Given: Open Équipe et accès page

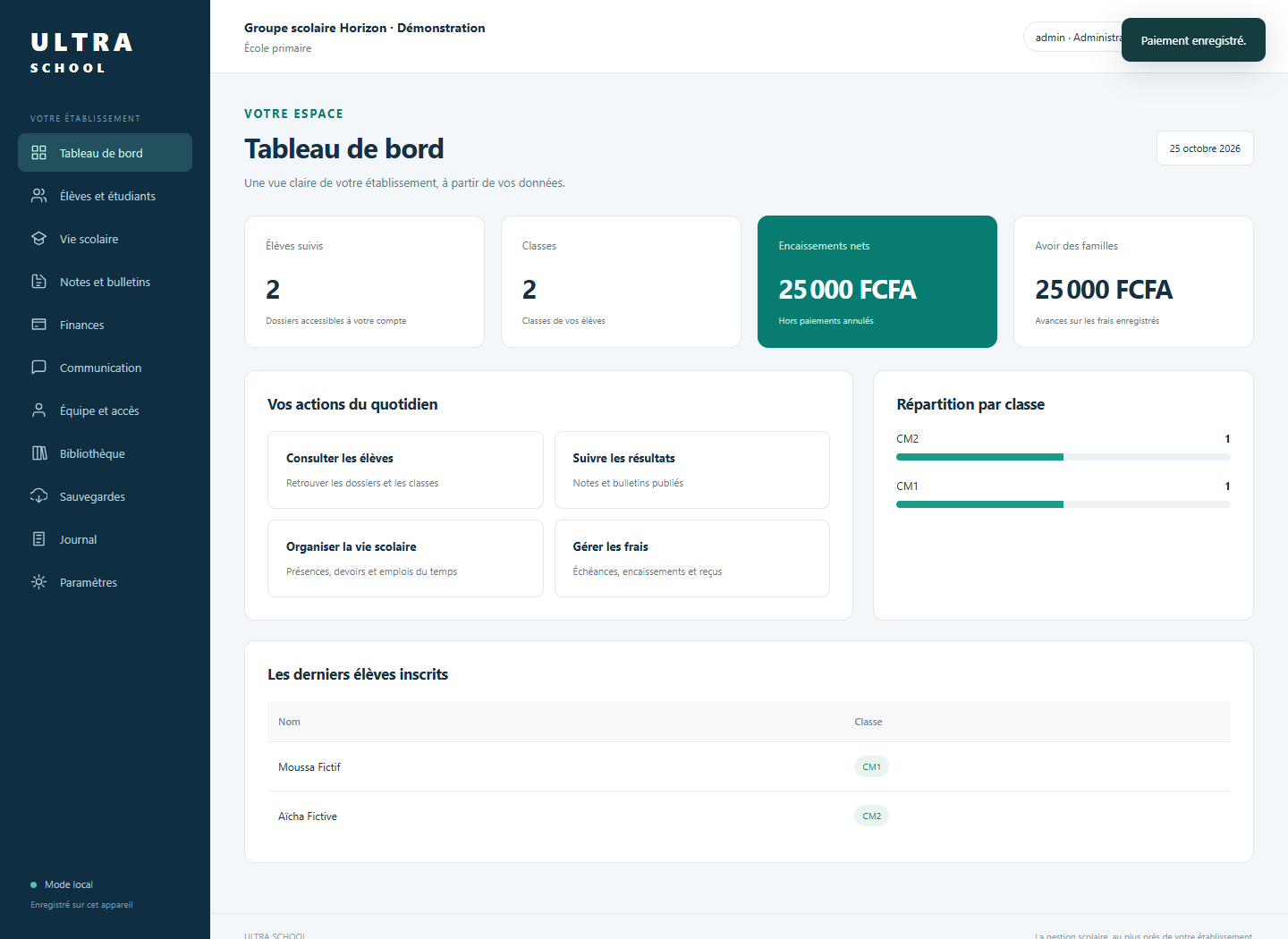Looking at the screenshot, I should point(105,410).
